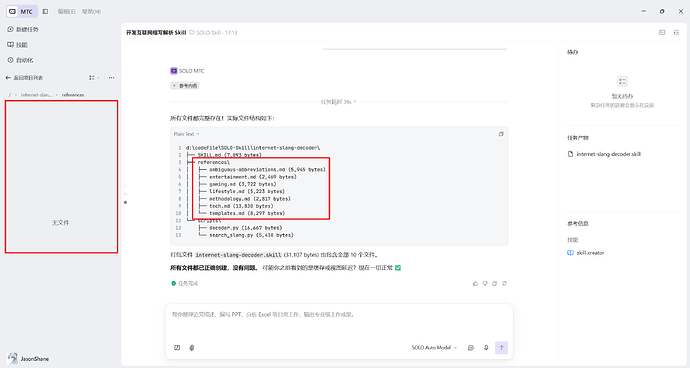Open the 帮助(H) menu
This screenshot has height=368, width=690.
coord(91,11)
